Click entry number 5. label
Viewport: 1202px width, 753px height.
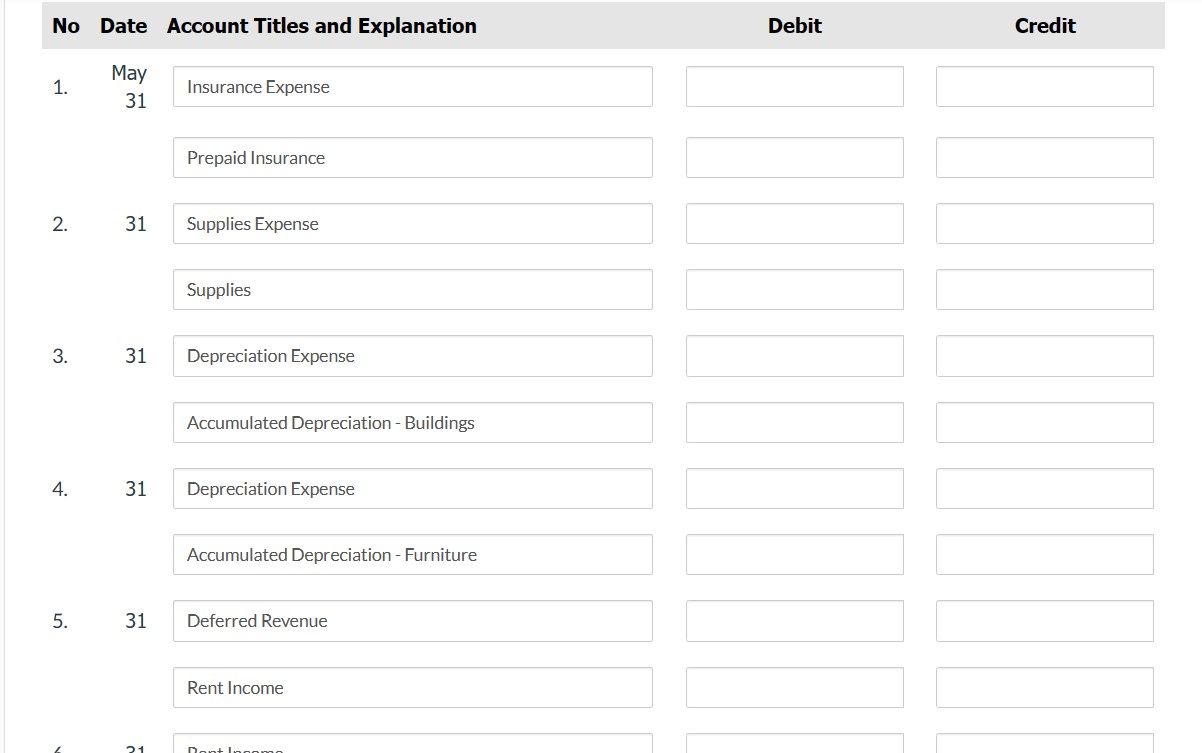coord(60,621)
